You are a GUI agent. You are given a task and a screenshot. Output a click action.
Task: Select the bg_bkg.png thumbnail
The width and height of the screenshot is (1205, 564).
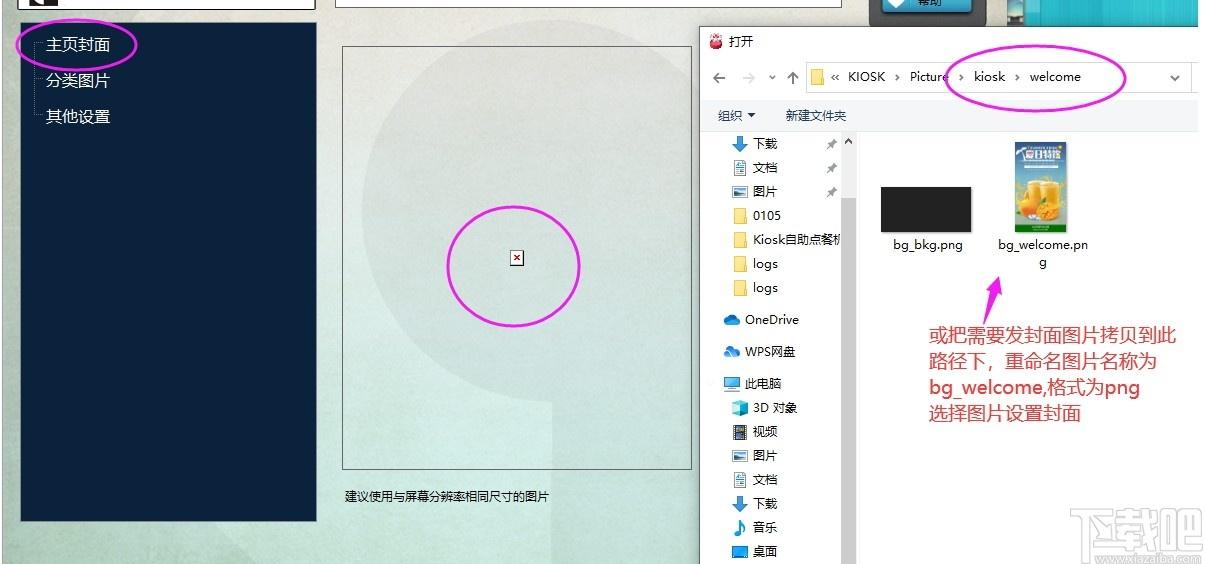pyautogui.click(x=926, y=209)
